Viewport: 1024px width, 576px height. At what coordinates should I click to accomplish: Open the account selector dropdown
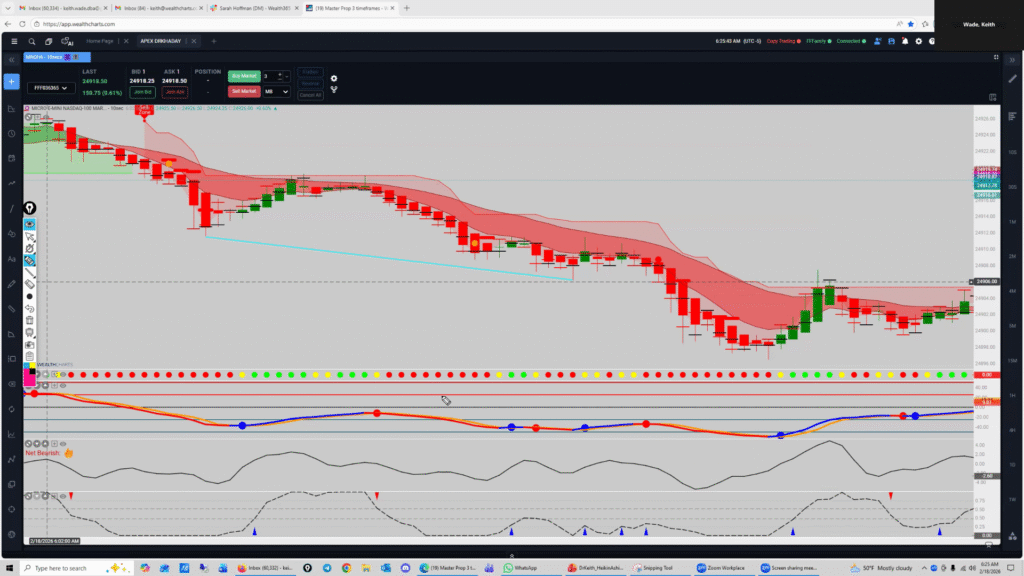(50, 89)
